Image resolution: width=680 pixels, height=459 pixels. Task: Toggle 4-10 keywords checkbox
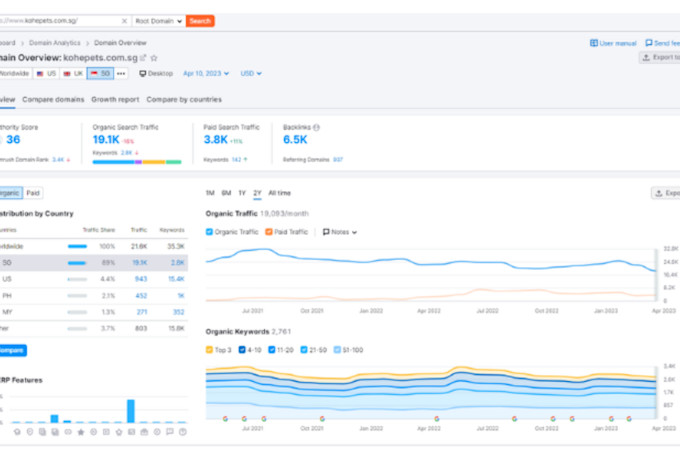242,350
